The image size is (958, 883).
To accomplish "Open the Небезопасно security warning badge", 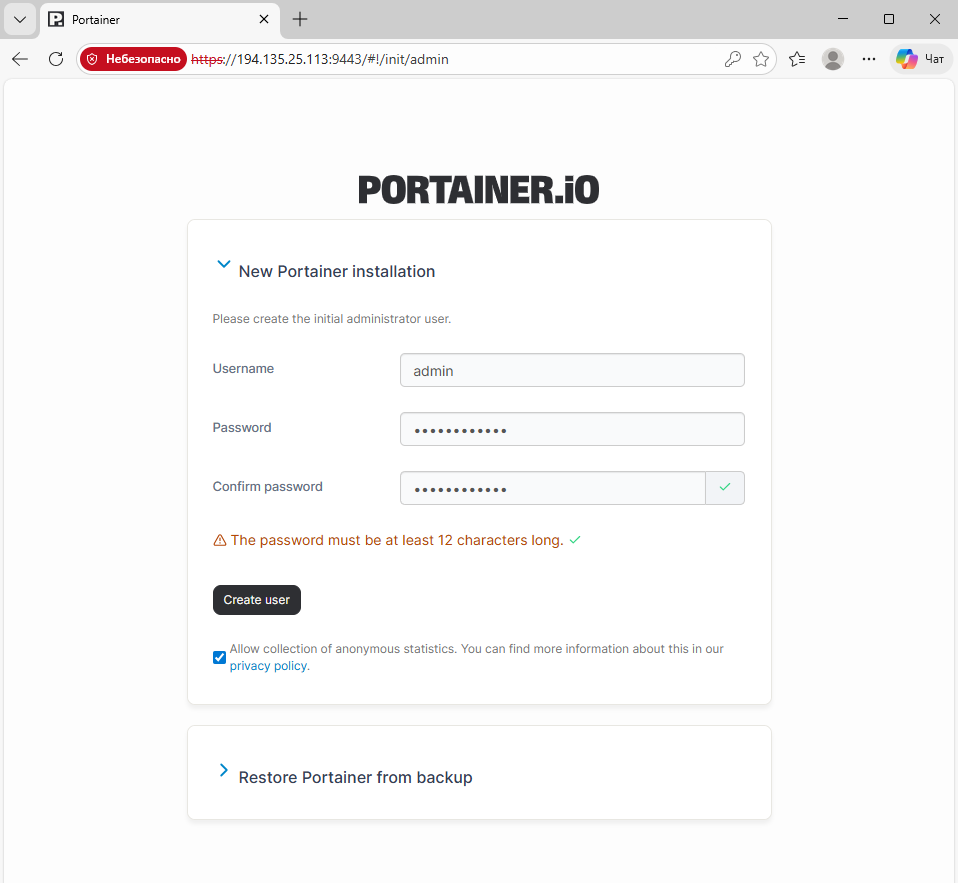I will 132,59.
